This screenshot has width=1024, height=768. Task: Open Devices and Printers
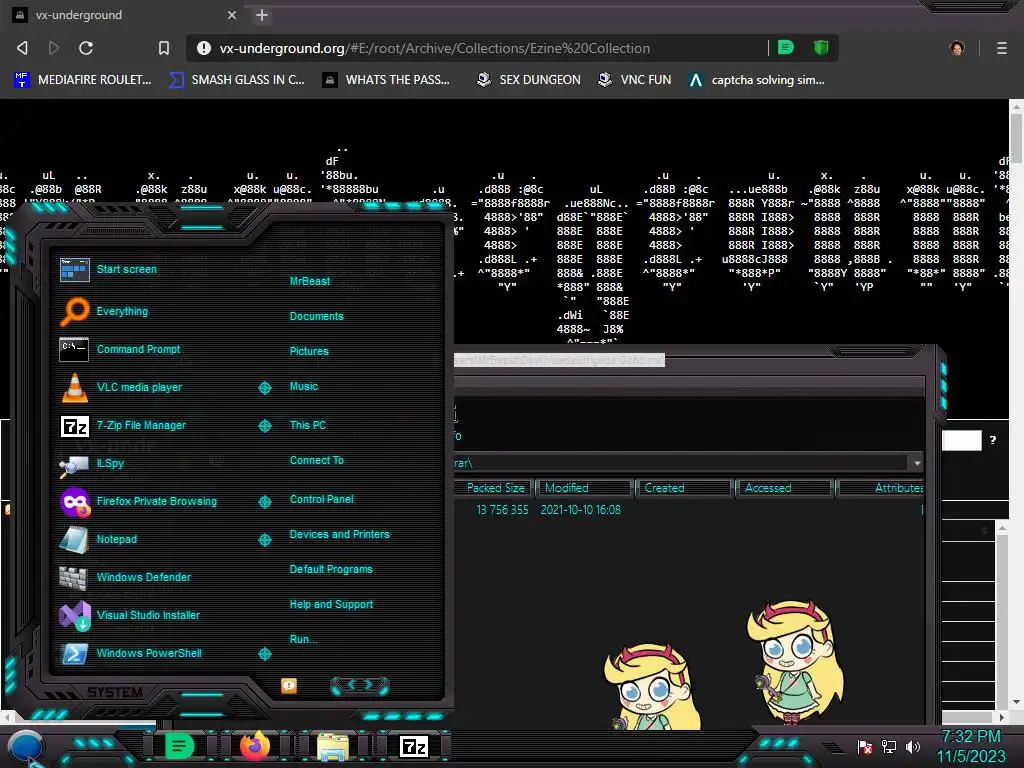(x=340, y=534)
